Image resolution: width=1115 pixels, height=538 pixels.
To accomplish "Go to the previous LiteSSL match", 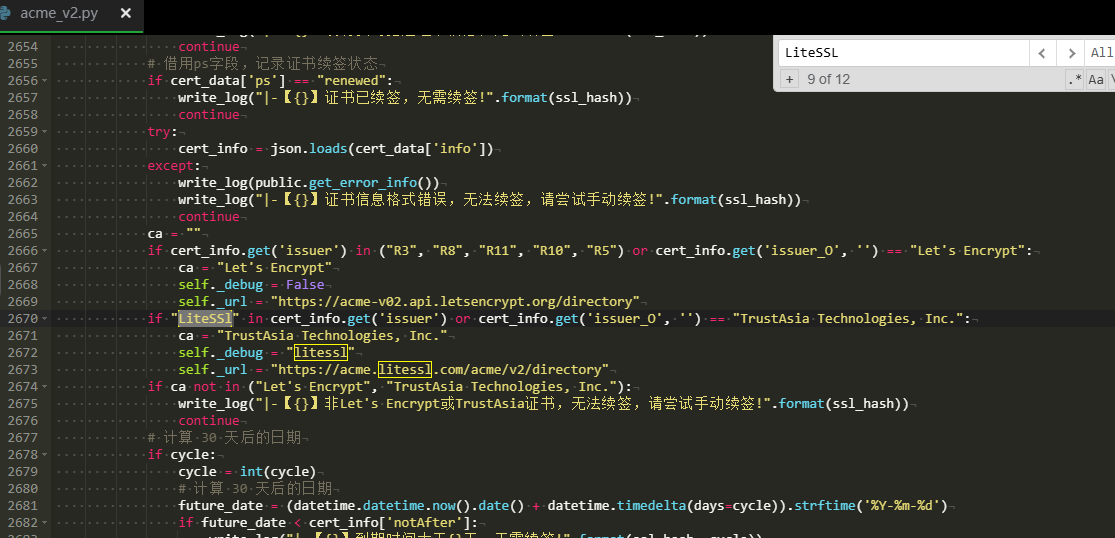I will point(1042,53).
